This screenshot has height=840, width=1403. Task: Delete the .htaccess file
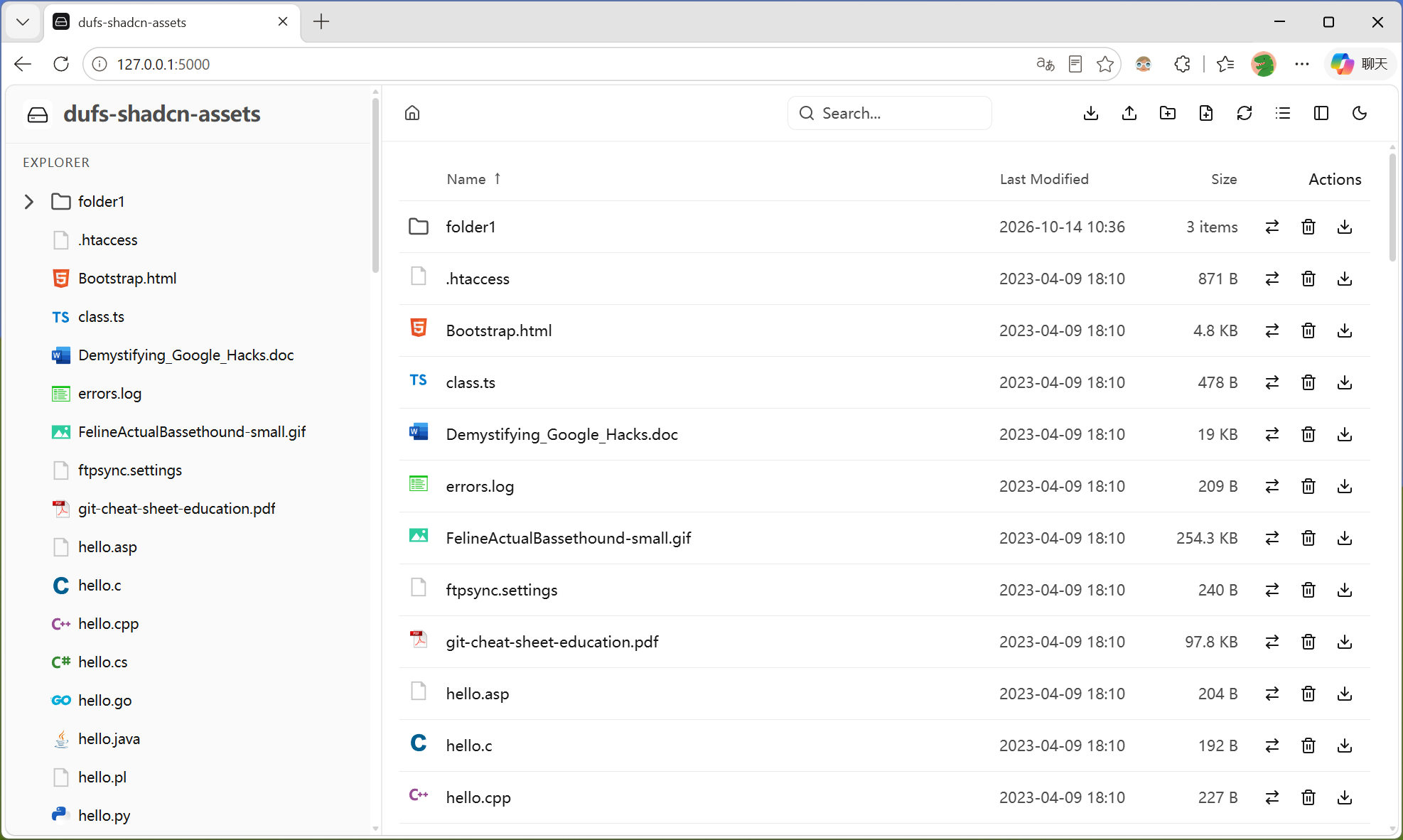pyautogui.click(x=1308, y=279)
